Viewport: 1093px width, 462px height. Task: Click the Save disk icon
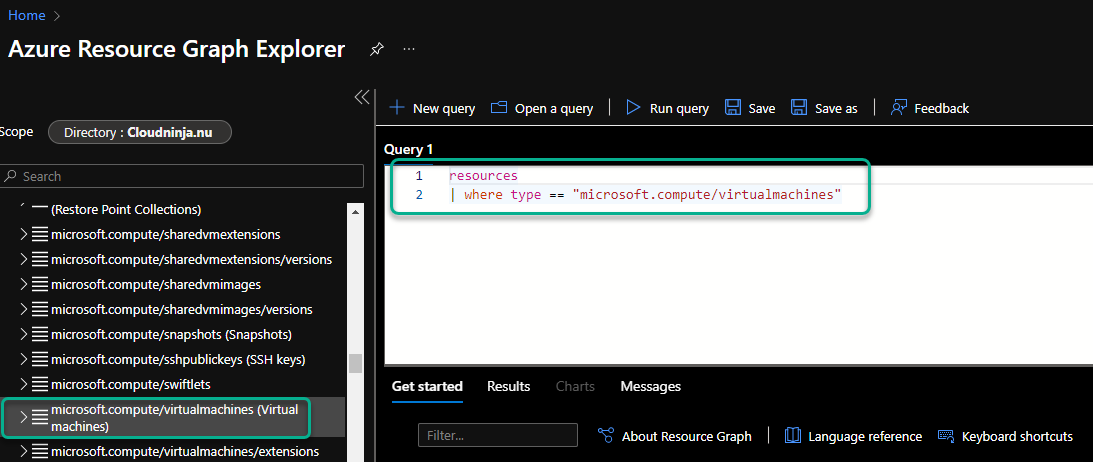pyautogui.click(x=733, y=108)
